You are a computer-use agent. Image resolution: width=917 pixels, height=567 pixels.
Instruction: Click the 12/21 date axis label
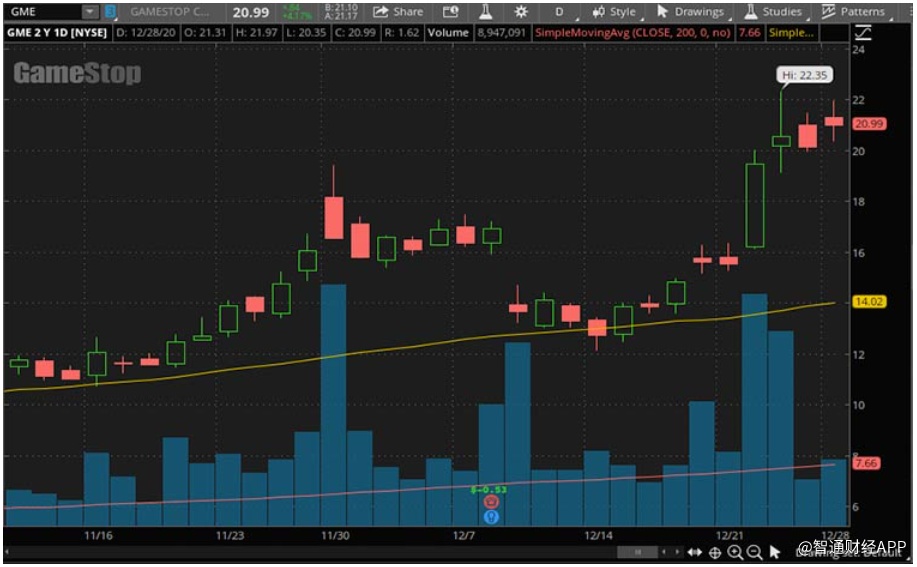point(729,535)
